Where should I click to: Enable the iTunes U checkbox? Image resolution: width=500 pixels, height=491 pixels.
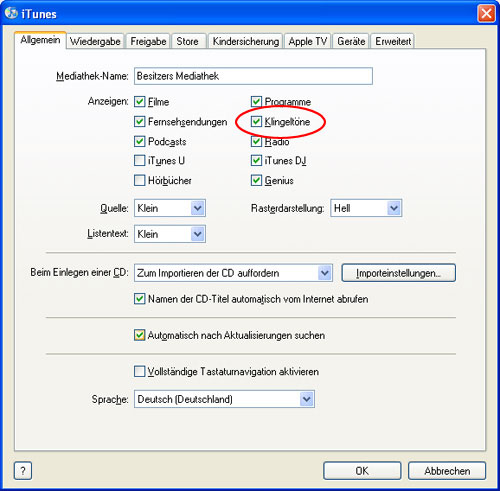click(x=139, y=161)
